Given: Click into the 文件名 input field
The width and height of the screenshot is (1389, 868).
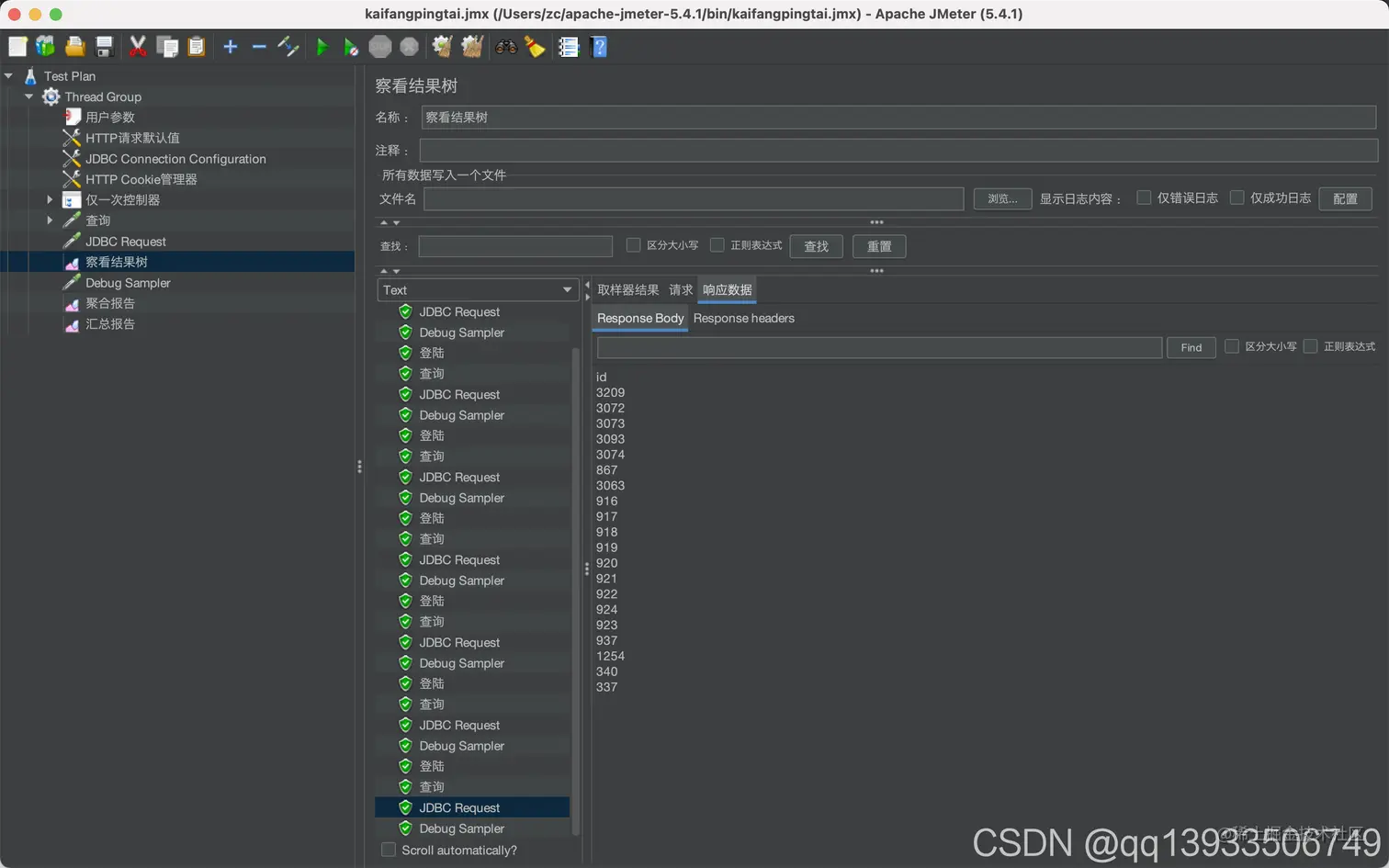Looking at the screenshot, I should pyautogui.click(x=694, y=198).
